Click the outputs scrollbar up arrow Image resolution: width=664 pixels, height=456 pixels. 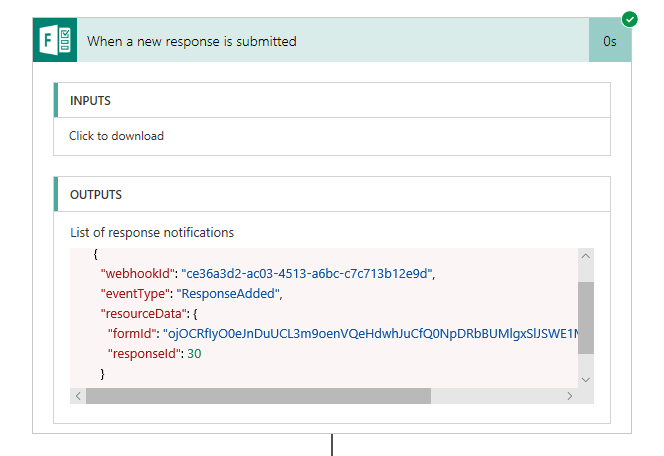point(586,257)
